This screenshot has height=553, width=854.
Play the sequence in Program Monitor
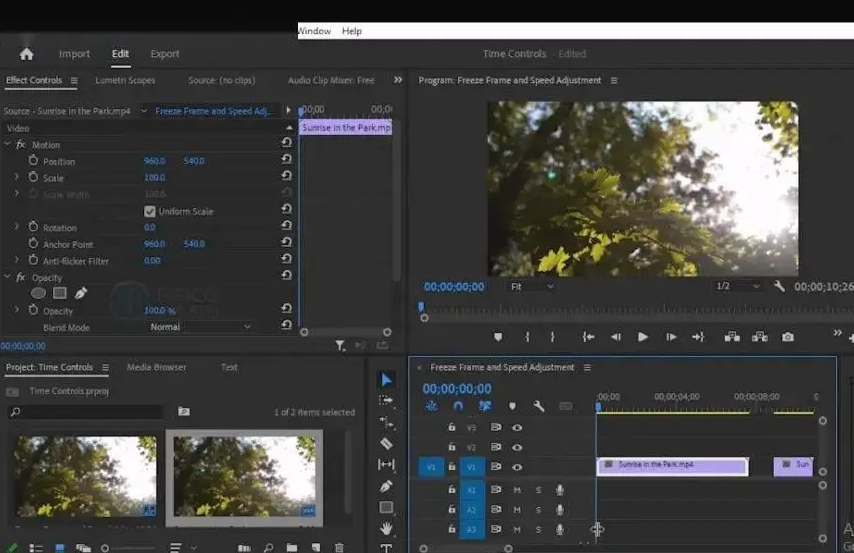(x=643, y=337)
